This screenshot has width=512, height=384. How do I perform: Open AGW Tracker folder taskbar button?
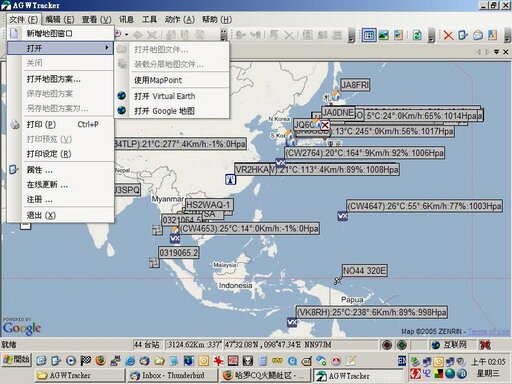click(x=80, y=375)
